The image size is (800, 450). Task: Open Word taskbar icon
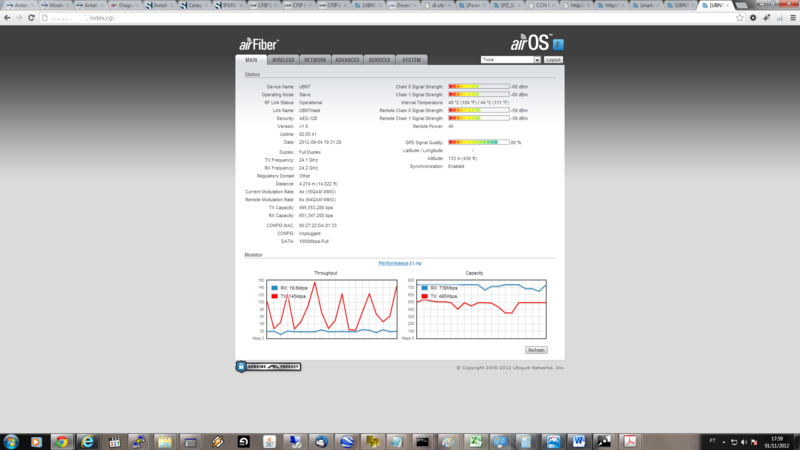pyautogui.click(x=579, y=442)
